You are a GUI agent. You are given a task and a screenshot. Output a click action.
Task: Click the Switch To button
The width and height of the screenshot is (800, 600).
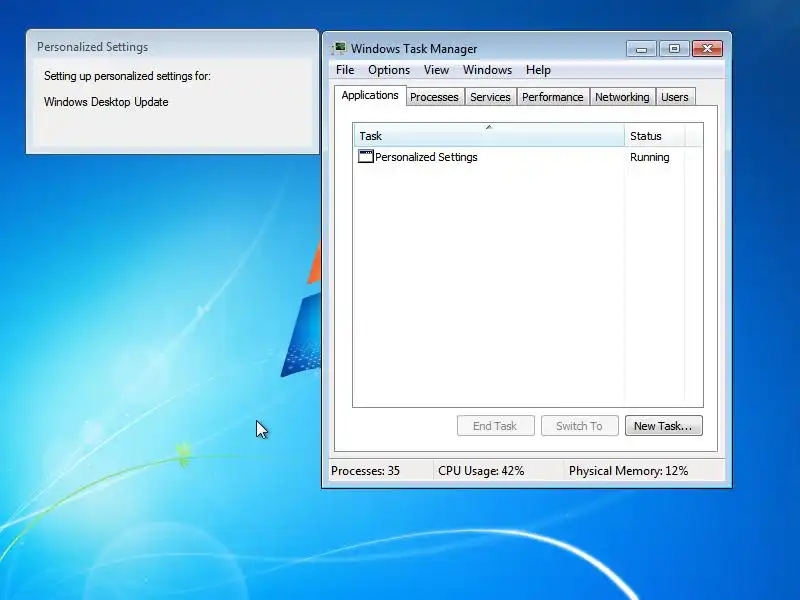pos(580,426)
